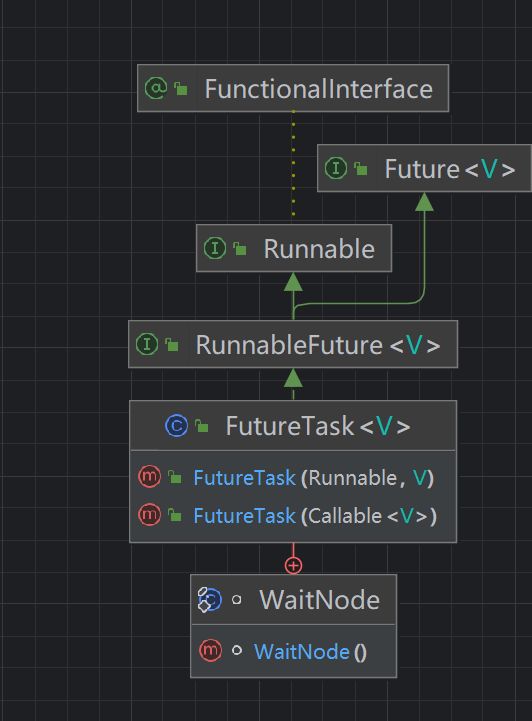Click the interface icon on RunnableFuture<V> node
532x721 pixels.
[147, 344]
